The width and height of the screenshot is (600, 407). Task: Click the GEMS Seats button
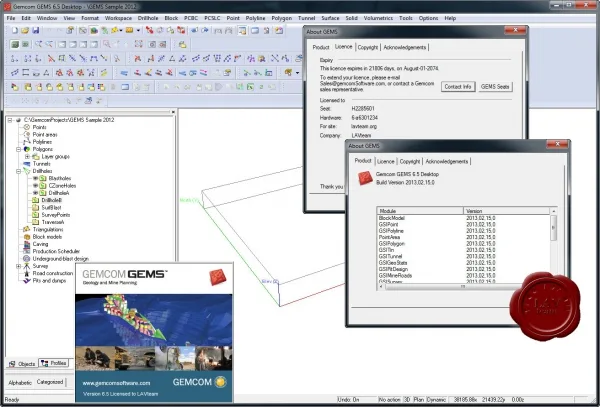tap(495, 86)
